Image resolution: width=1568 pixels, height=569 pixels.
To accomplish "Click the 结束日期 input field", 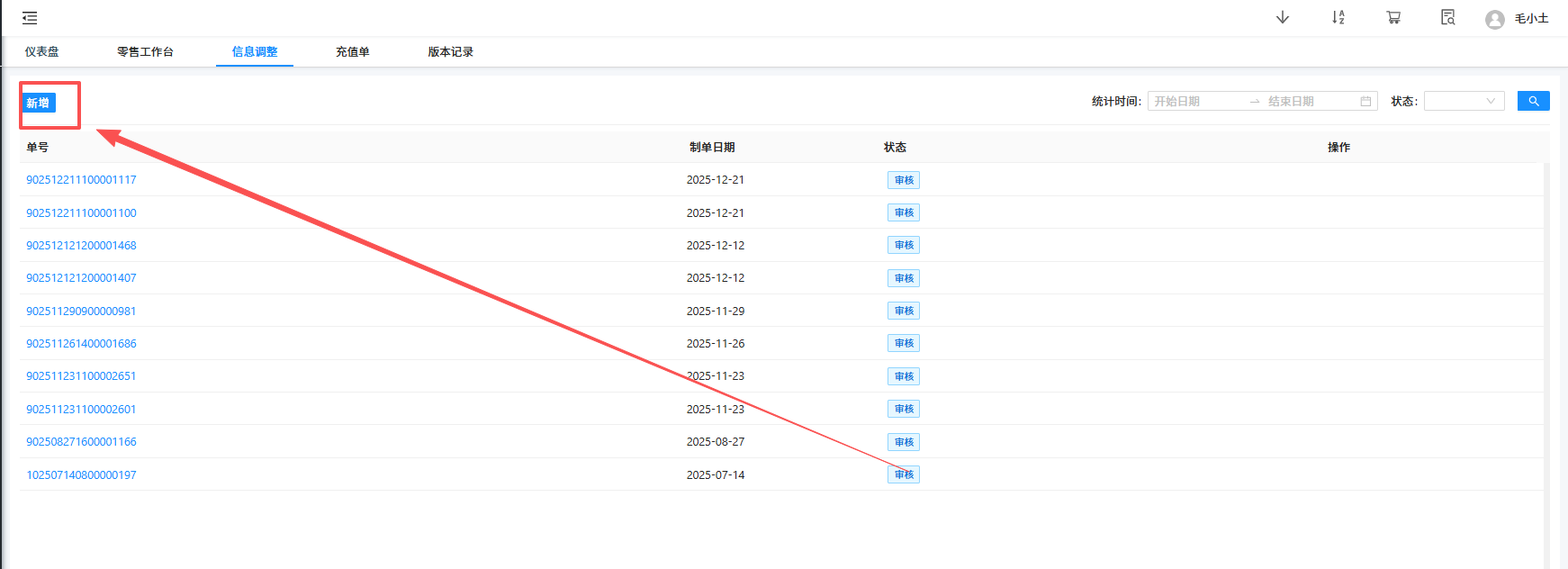I will point(1309,102).
